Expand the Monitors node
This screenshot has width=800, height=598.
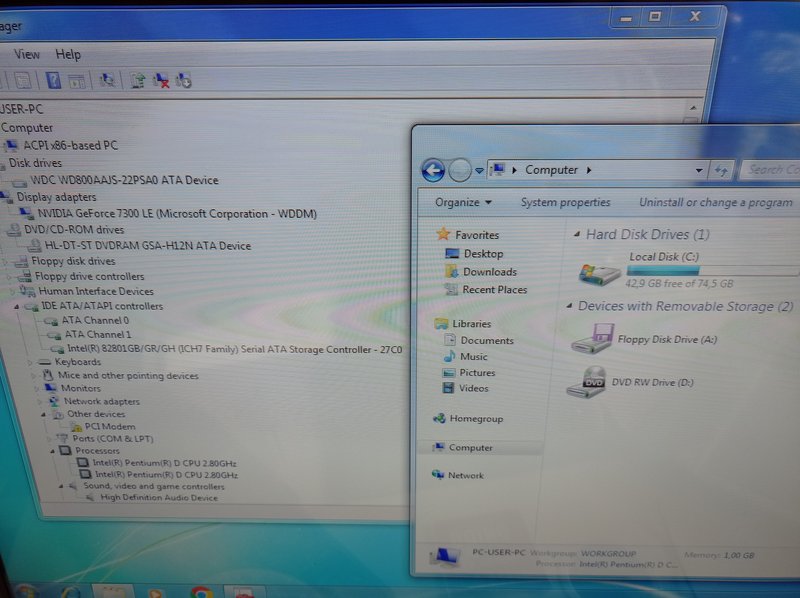coord(37,389)
